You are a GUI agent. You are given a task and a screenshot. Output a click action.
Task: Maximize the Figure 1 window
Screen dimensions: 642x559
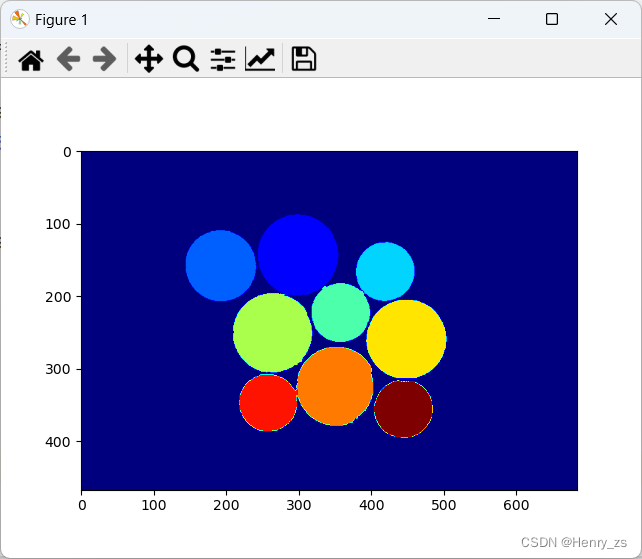(x=552, y=19)
